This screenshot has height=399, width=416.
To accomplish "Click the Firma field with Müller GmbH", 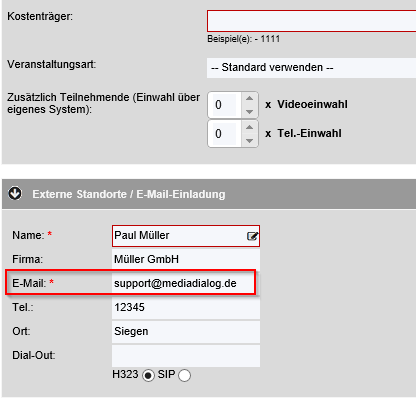I will (x=186, y=259).
